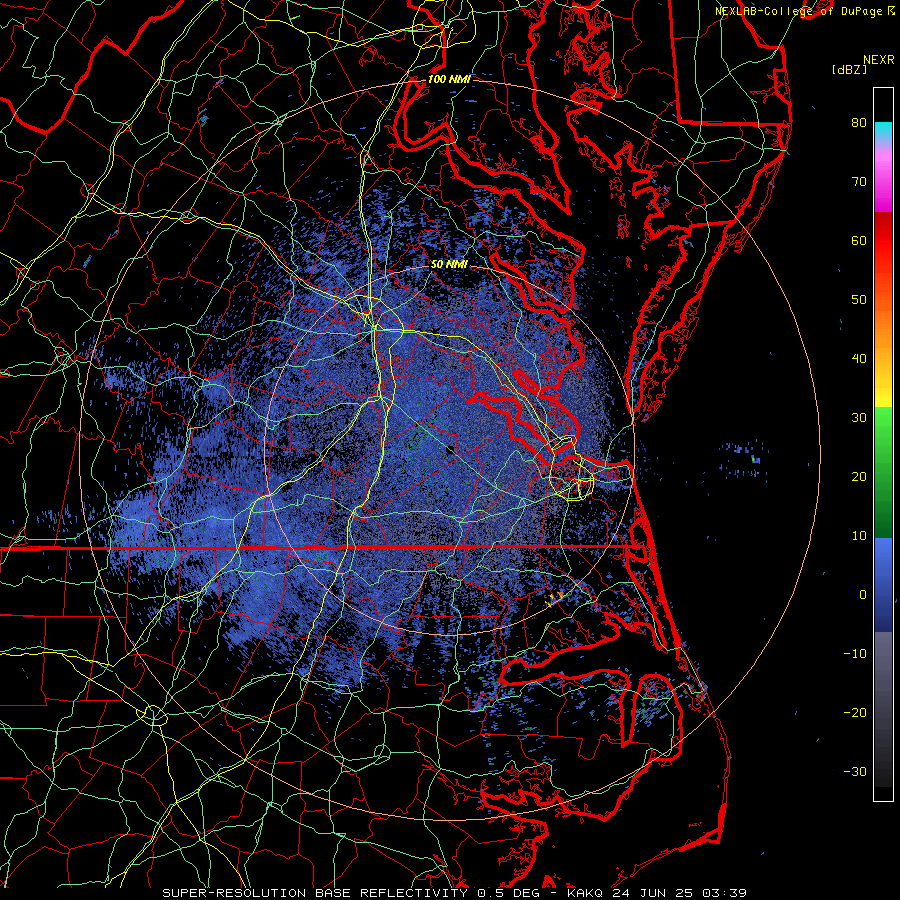Click the 10 value on the dBZ scale
The image size is (900, 900).
(x=859, y=536)
